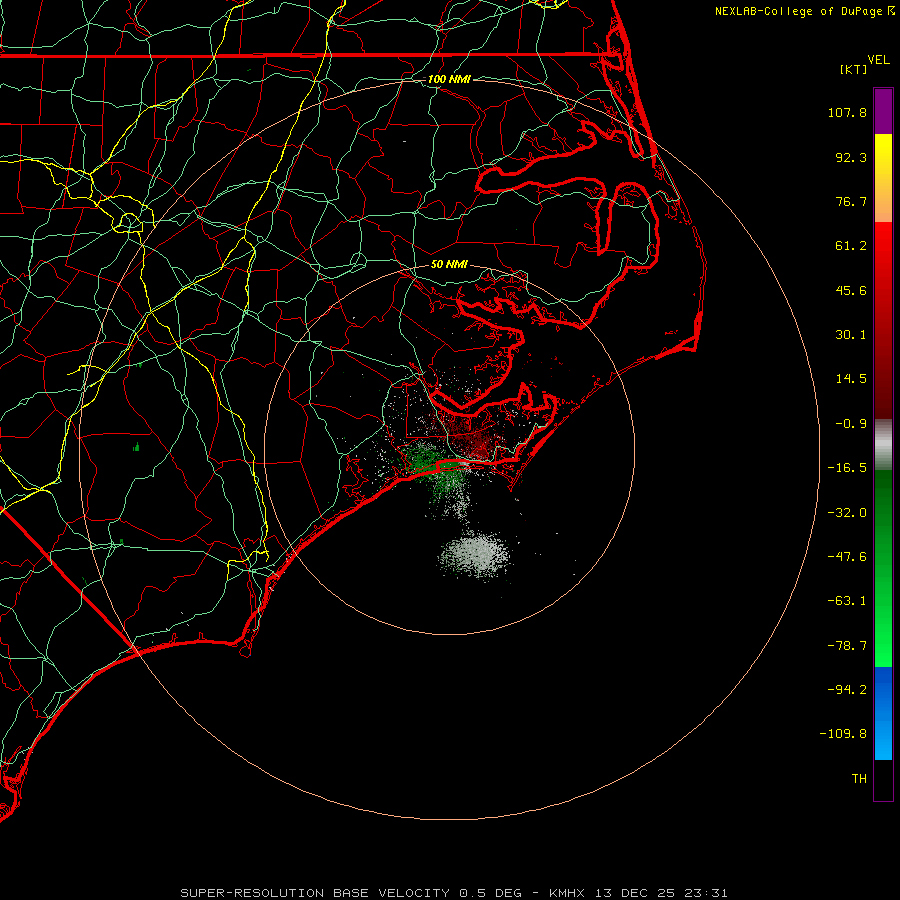The image size is (900, 900).
Task: Click the 61.2 legend value
Action: (851, 246)
